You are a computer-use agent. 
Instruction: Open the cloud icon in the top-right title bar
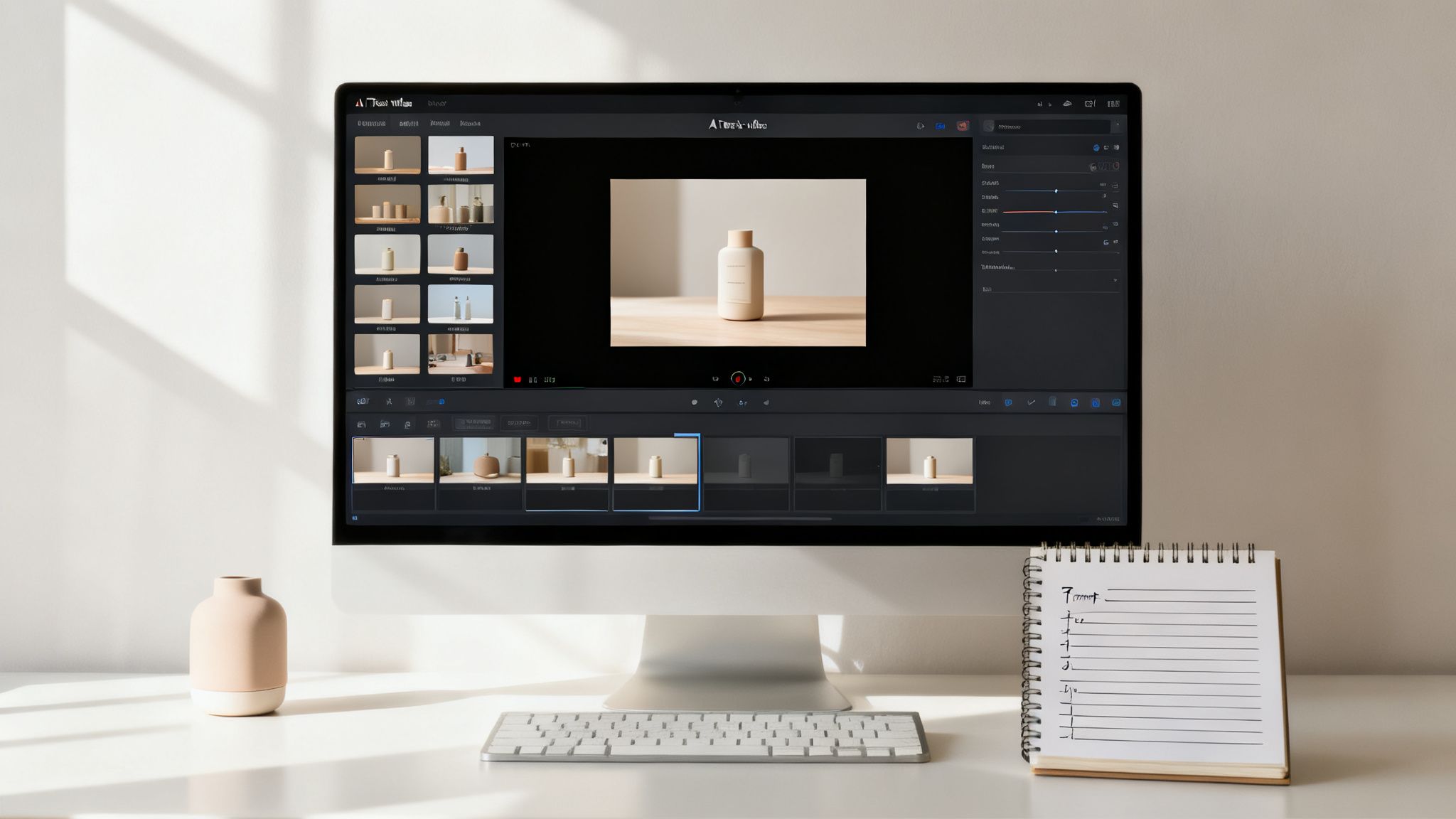point(1067,104)
